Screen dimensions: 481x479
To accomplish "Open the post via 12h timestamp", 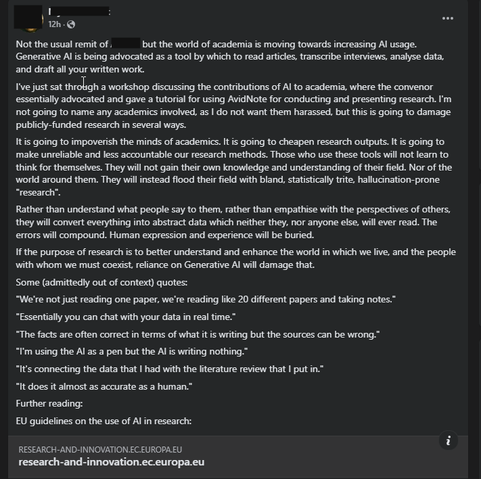I will tap(54, 24).
